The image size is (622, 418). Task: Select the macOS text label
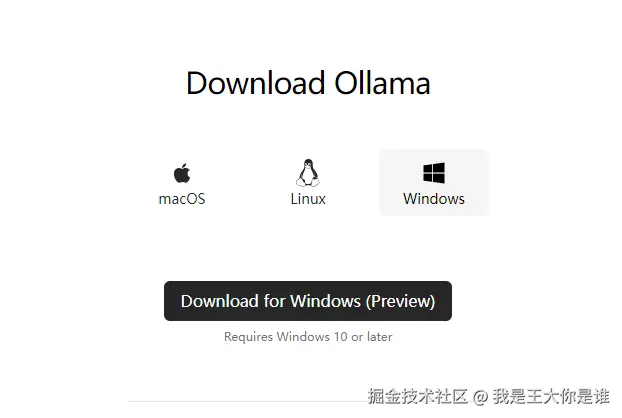point(182,199)
